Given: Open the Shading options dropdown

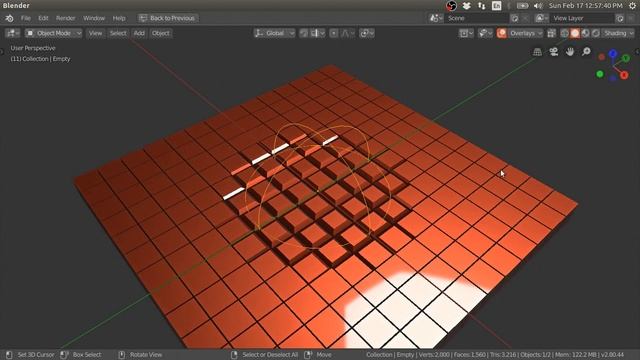Looking at the screenshot, I should pos(618,33).
